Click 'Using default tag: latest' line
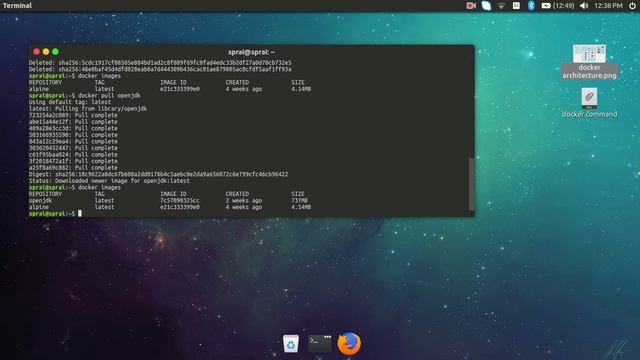The width and height of the screenshot is (640, 360). pos(70,102)
